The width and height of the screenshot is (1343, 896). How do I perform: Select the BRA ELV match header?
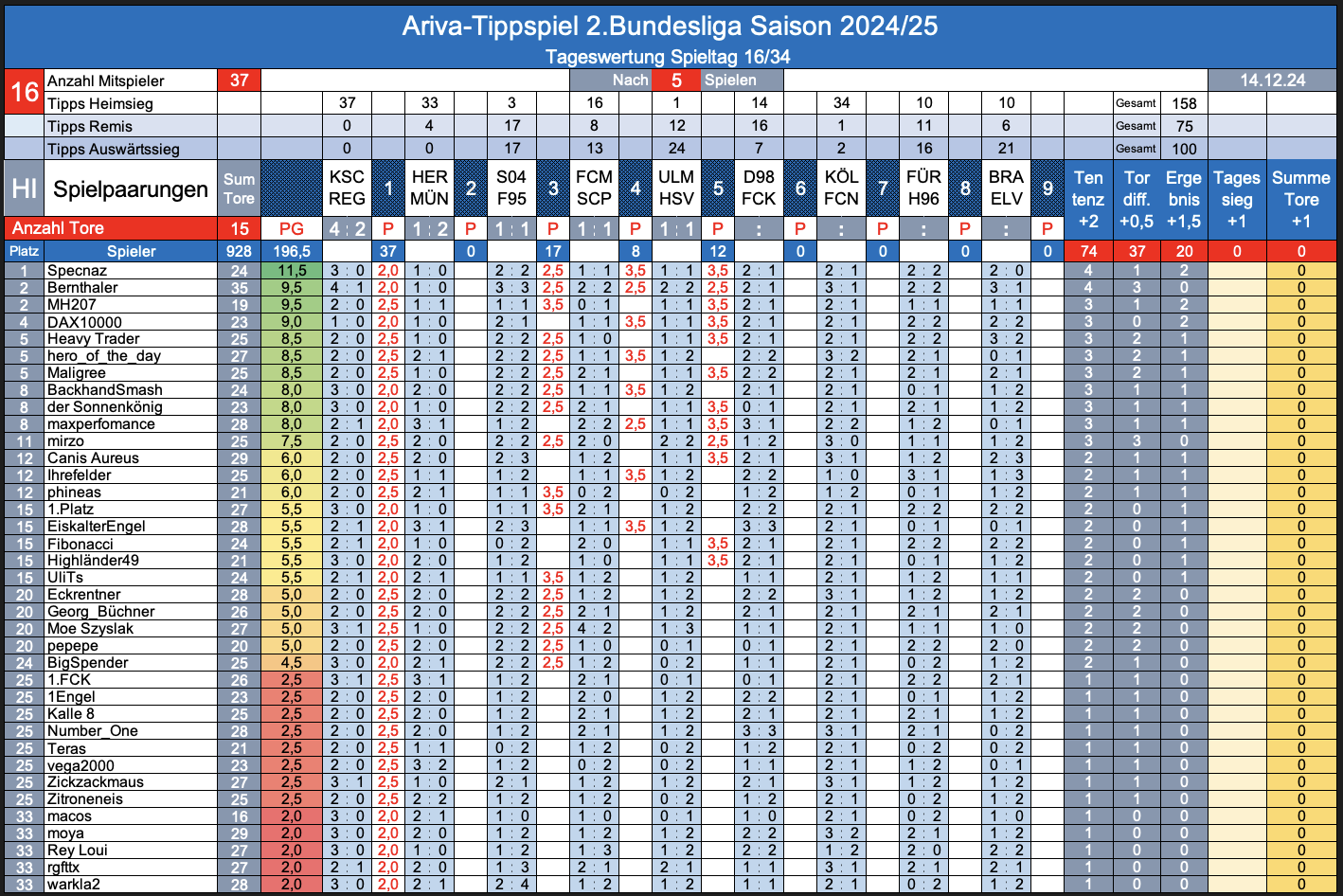1006,188
